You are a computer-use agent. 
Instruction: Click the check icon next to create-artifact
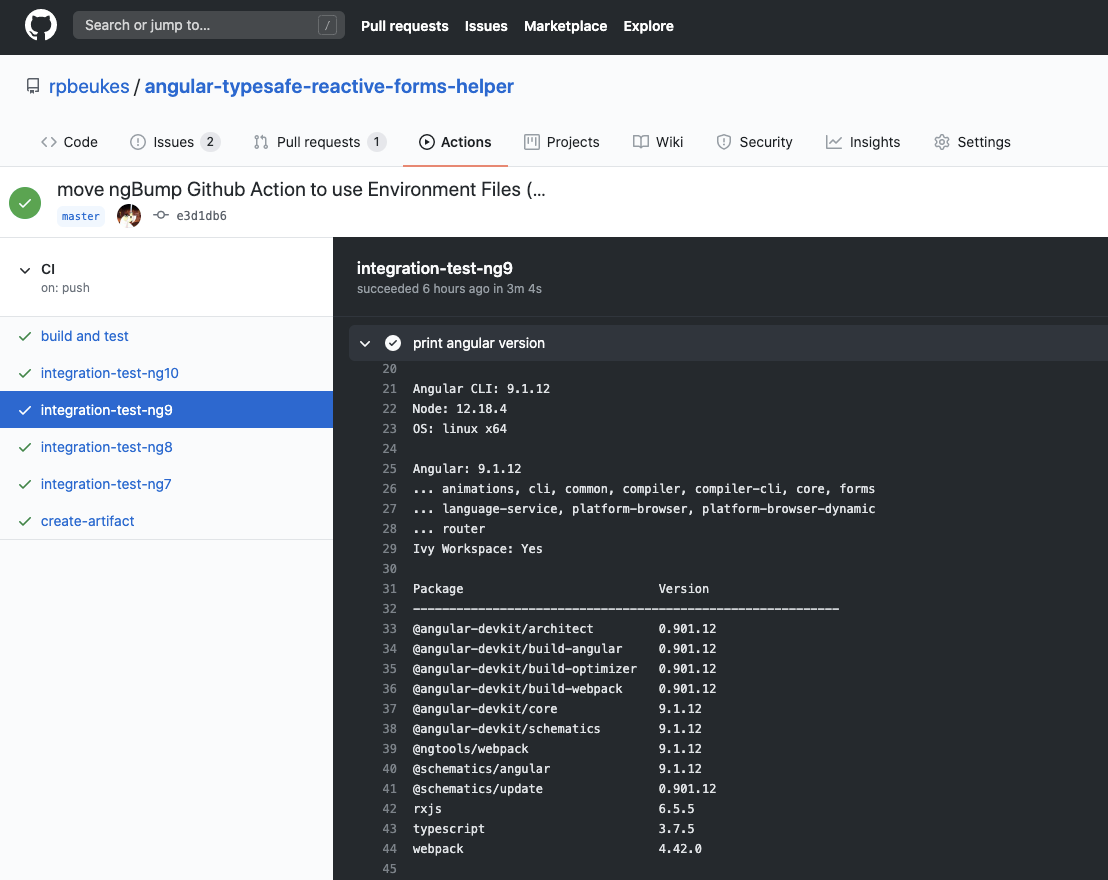click(24, 520)
